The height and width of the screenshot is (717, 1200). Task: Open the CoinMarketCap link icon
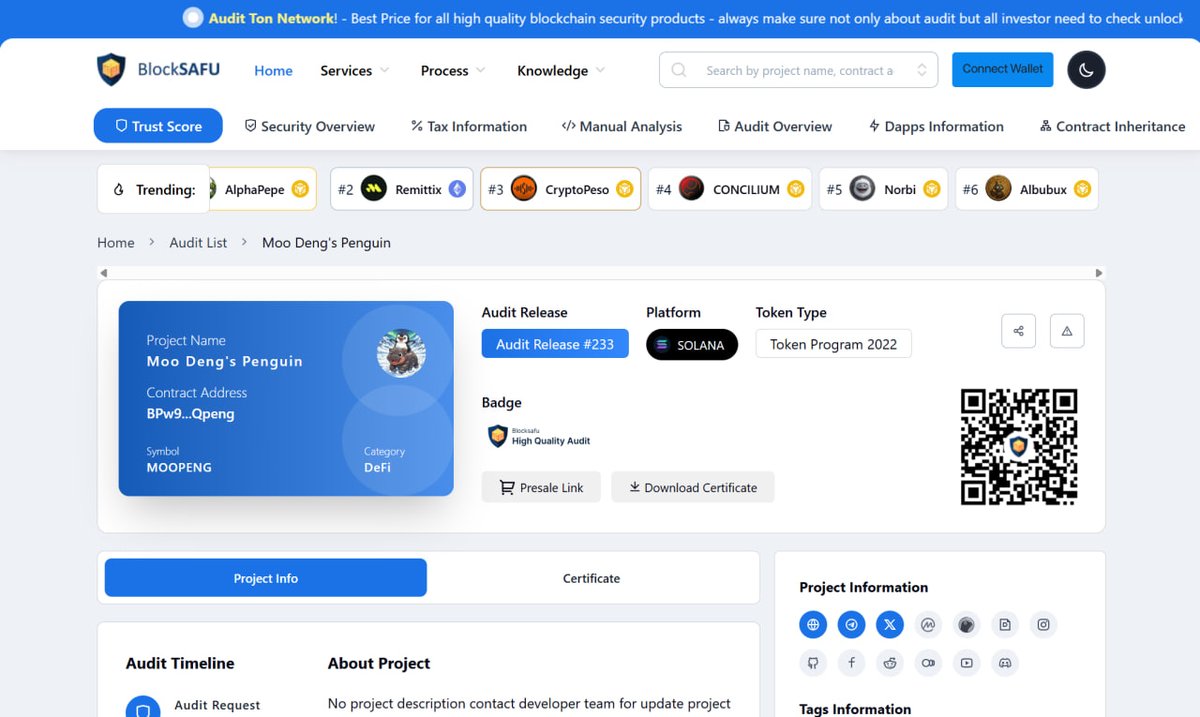[x=928, y=625]
